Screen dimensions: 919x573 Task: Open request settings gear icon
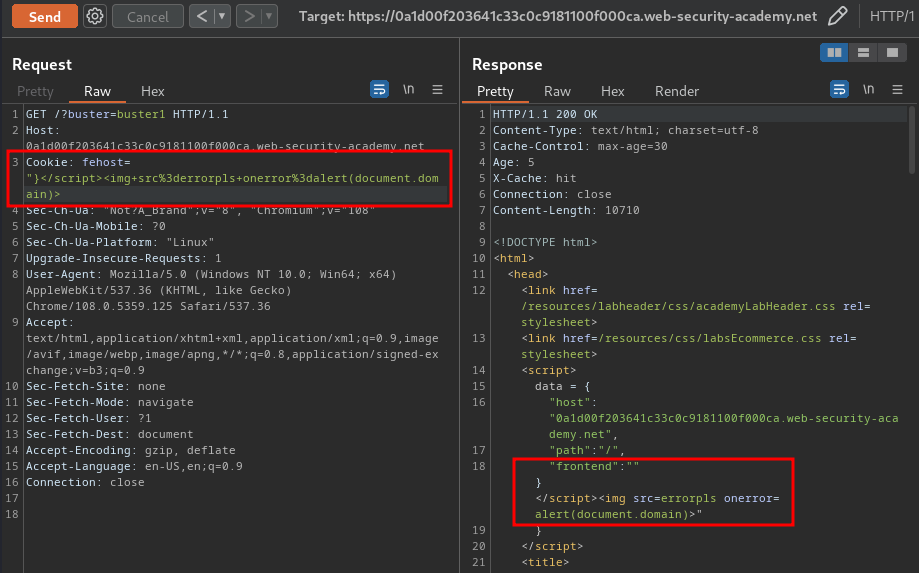(x=95, y=16)
